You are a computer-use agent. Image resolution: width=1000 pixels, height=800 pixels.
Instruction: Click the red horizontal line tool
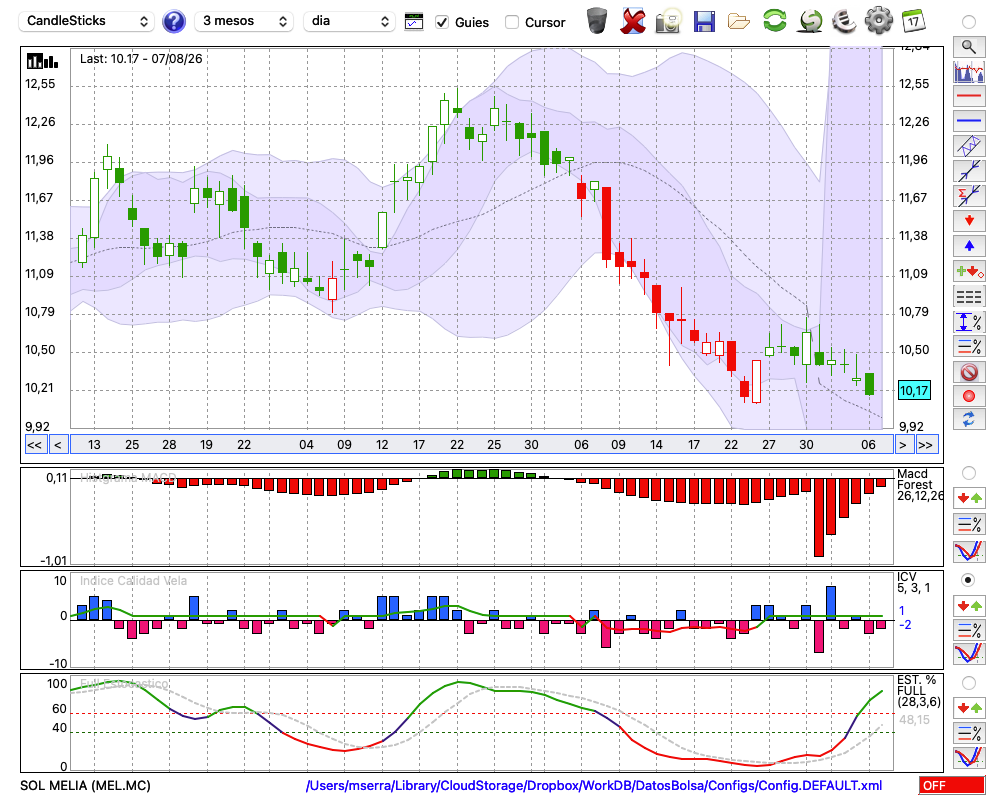pyautogui.click(x=969, y=96)
